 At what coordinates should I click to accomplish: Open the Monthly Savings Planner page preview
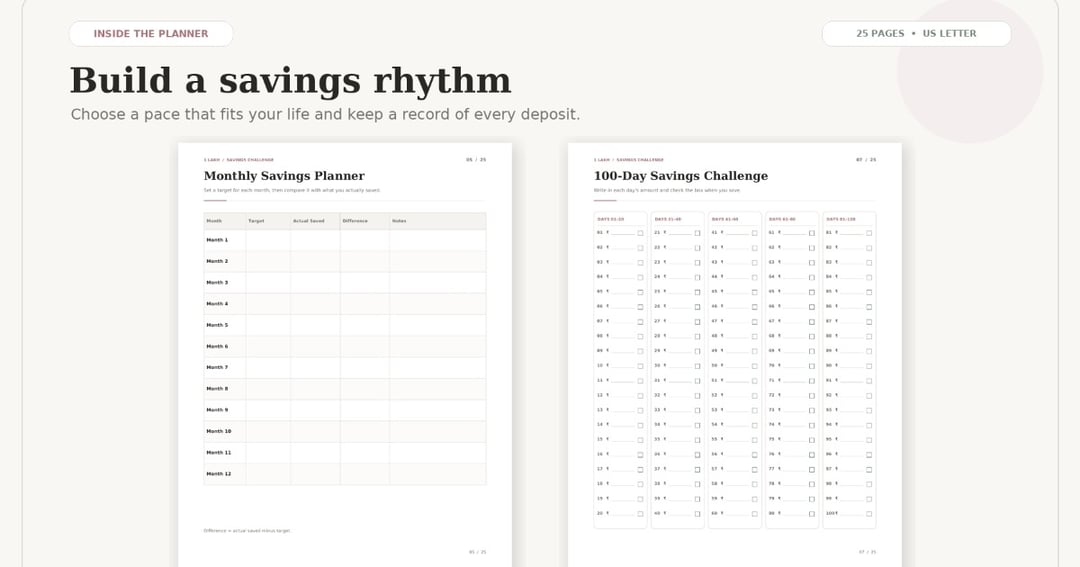(x=345, y=355)
